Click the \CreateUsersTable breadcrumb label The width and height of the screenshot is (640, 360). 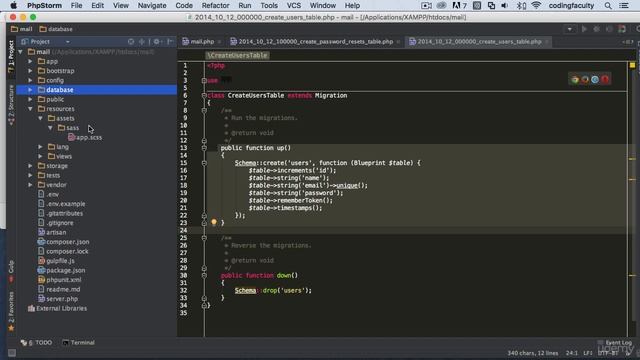[x=237, y=56]
